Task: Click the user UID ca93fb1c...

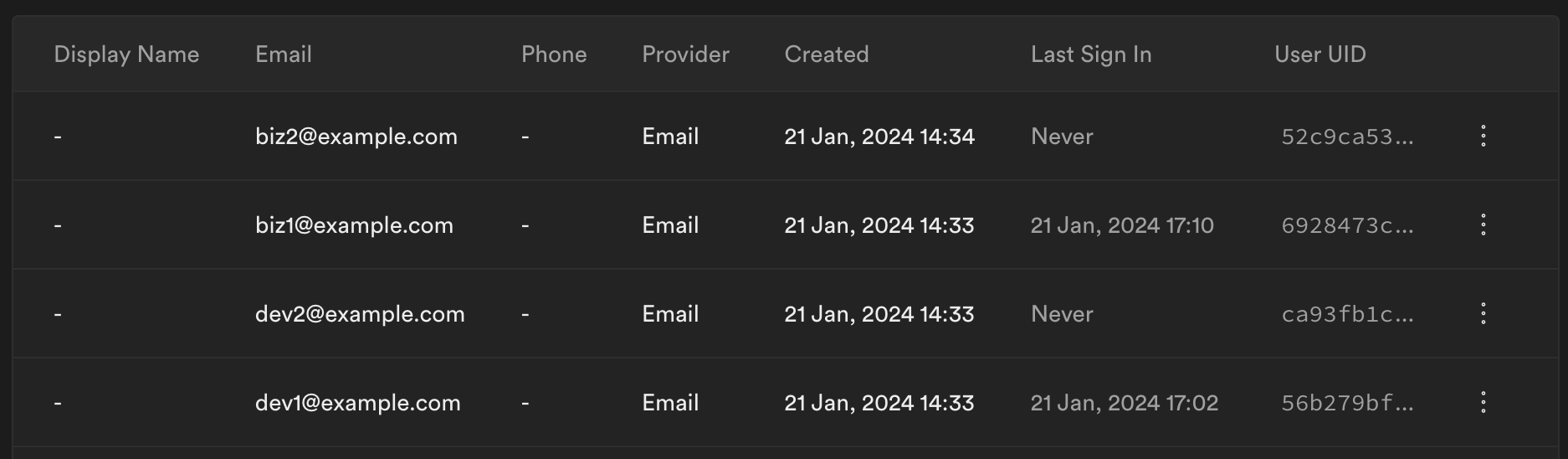Action: 1347,314
